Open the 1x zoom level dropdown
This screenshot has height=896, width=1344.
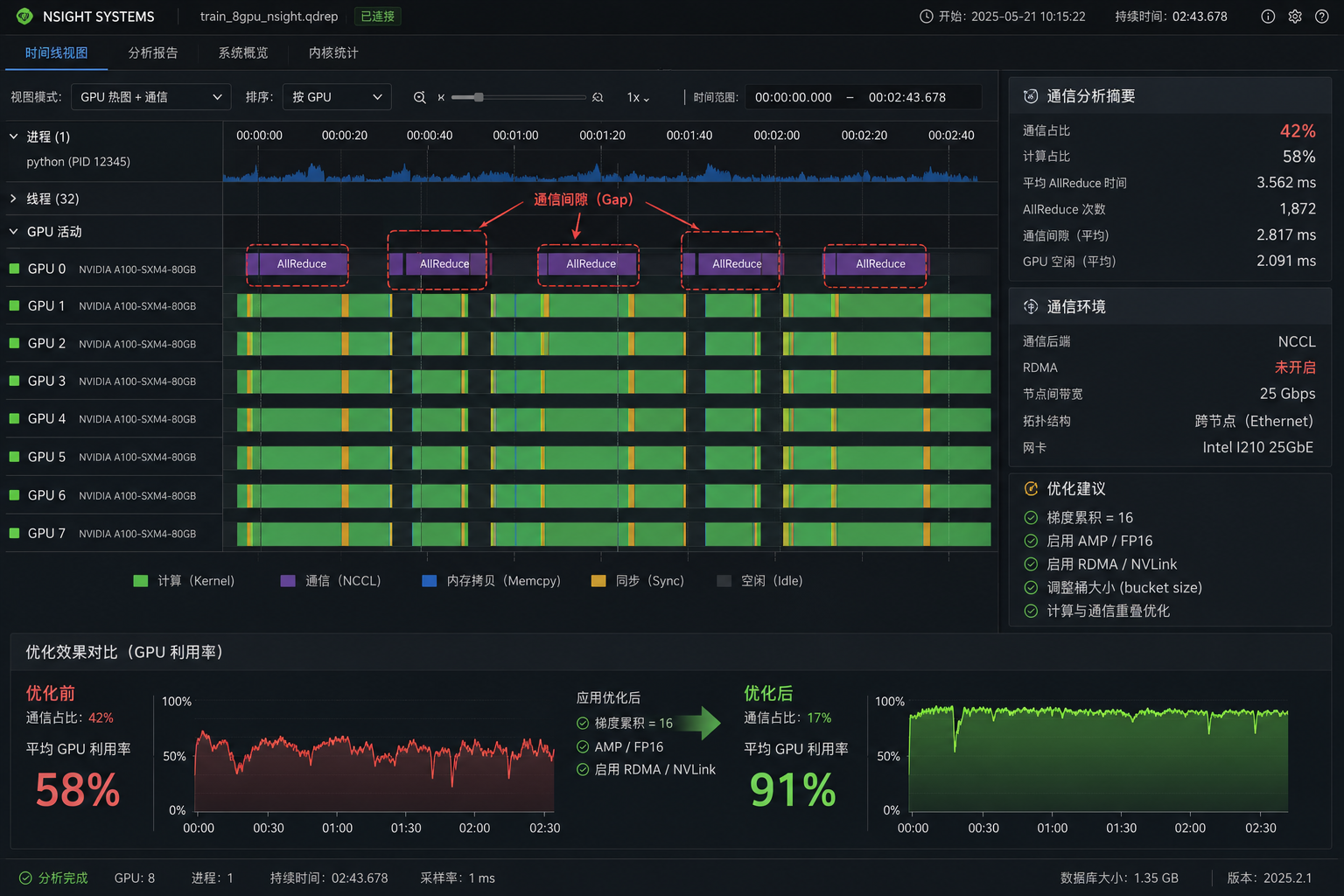(x=639, y=97)
